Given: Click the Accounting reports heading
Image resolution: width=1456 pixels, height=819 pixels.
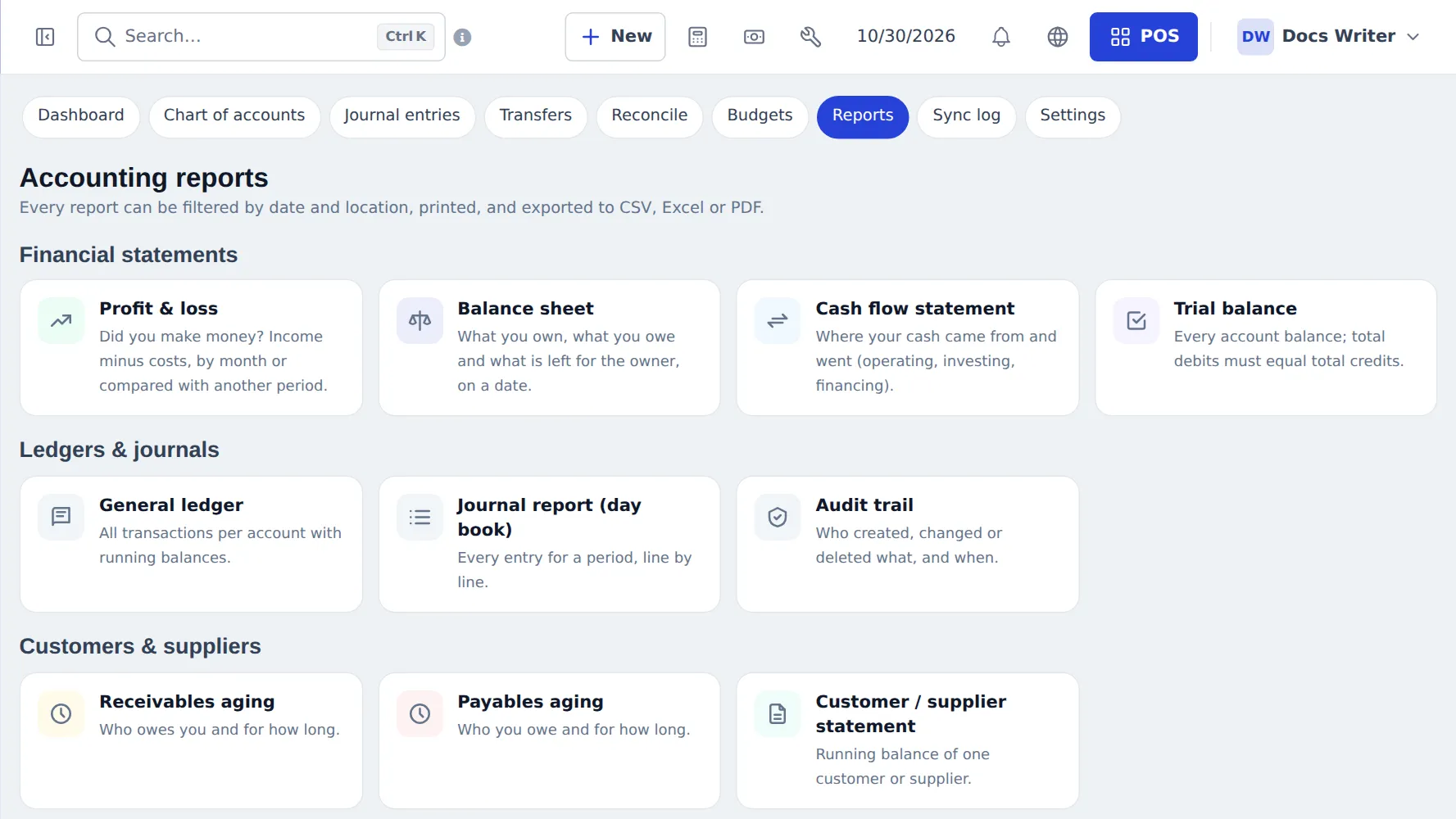Looking at the screenshot, I should pyautogui.click(x=144, y=178).
